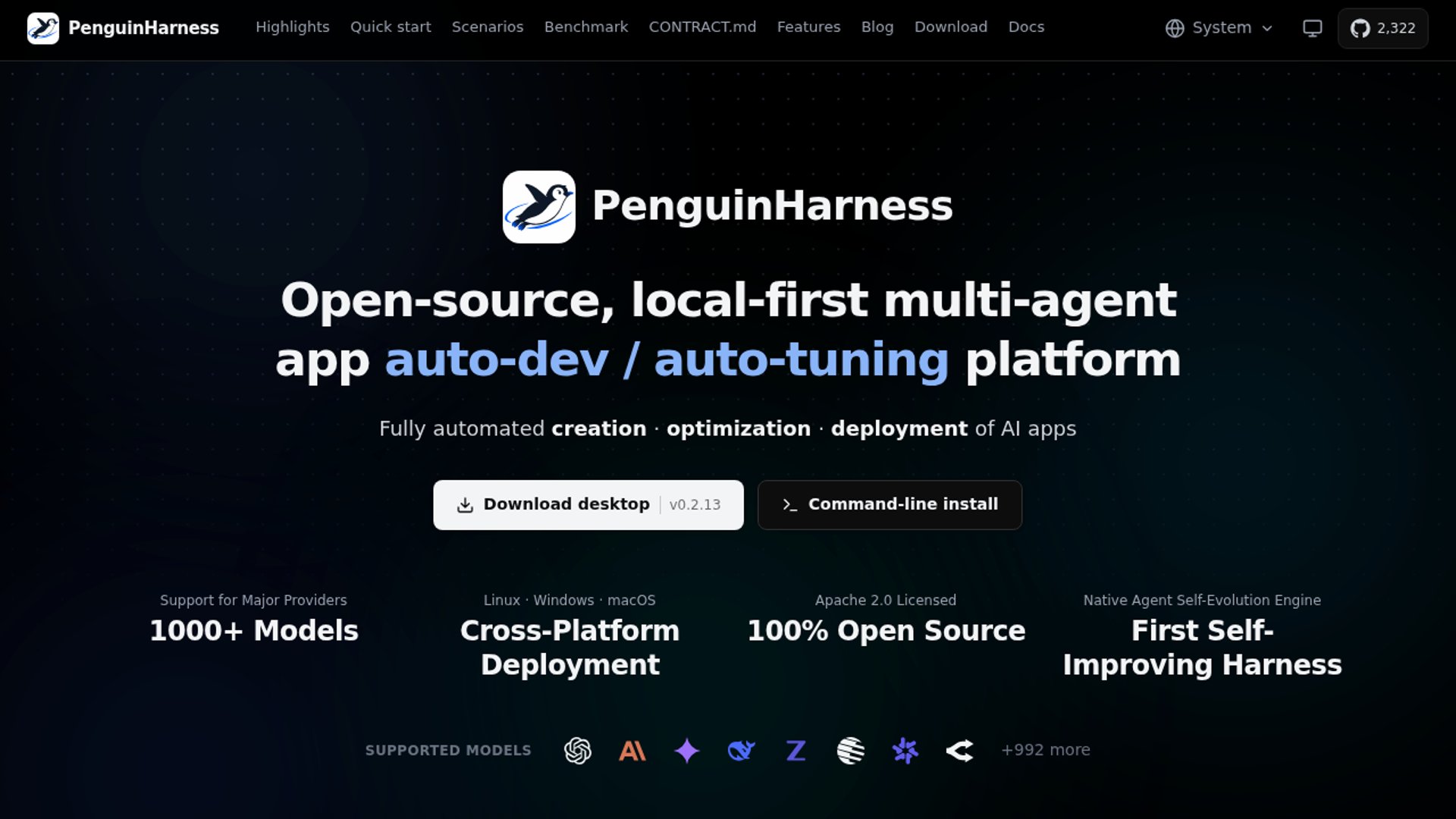Click the Apache 2.0 Licensed caption

[886, 600]
